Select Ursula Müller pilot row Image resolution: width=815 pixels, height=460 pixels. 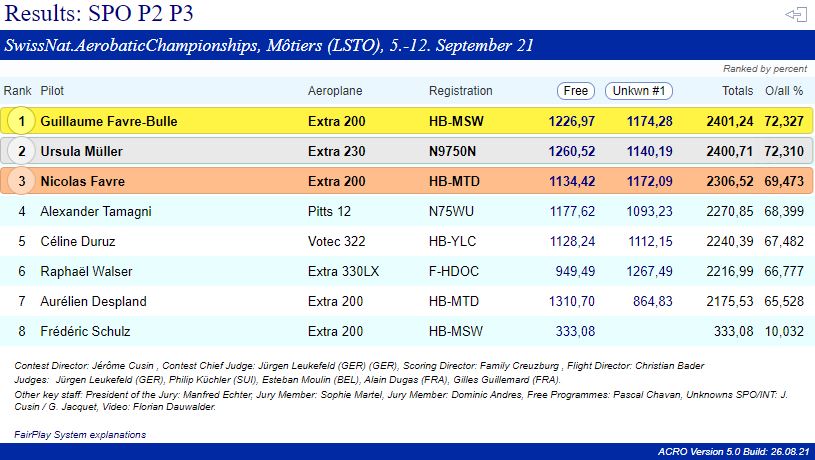[x=89, y=152]
